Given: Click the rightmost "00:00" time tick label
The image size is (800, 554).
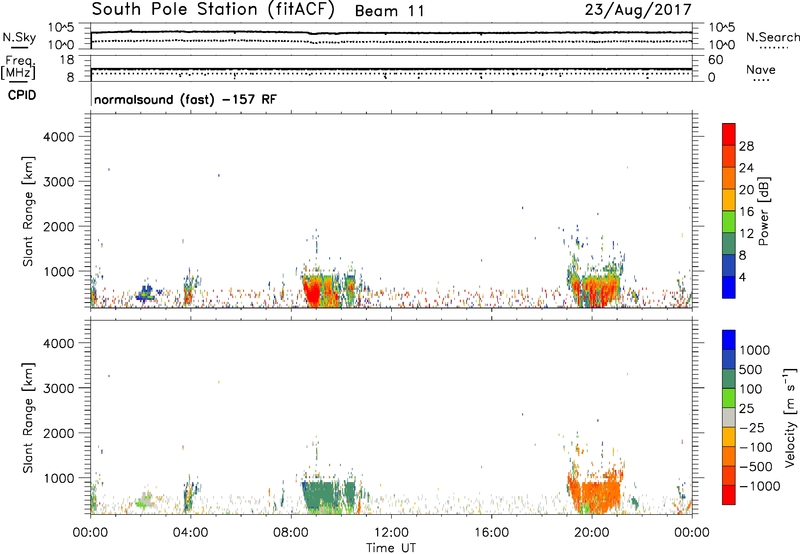Looking at the screenshot, I should point(691,533).
